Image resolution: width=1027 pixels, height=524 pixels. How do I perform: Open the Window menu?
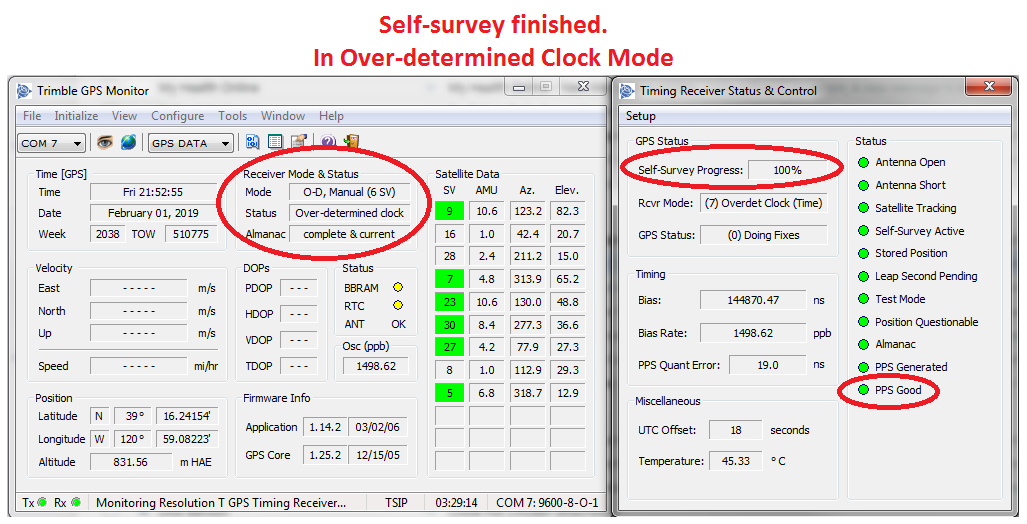[283, 116]
